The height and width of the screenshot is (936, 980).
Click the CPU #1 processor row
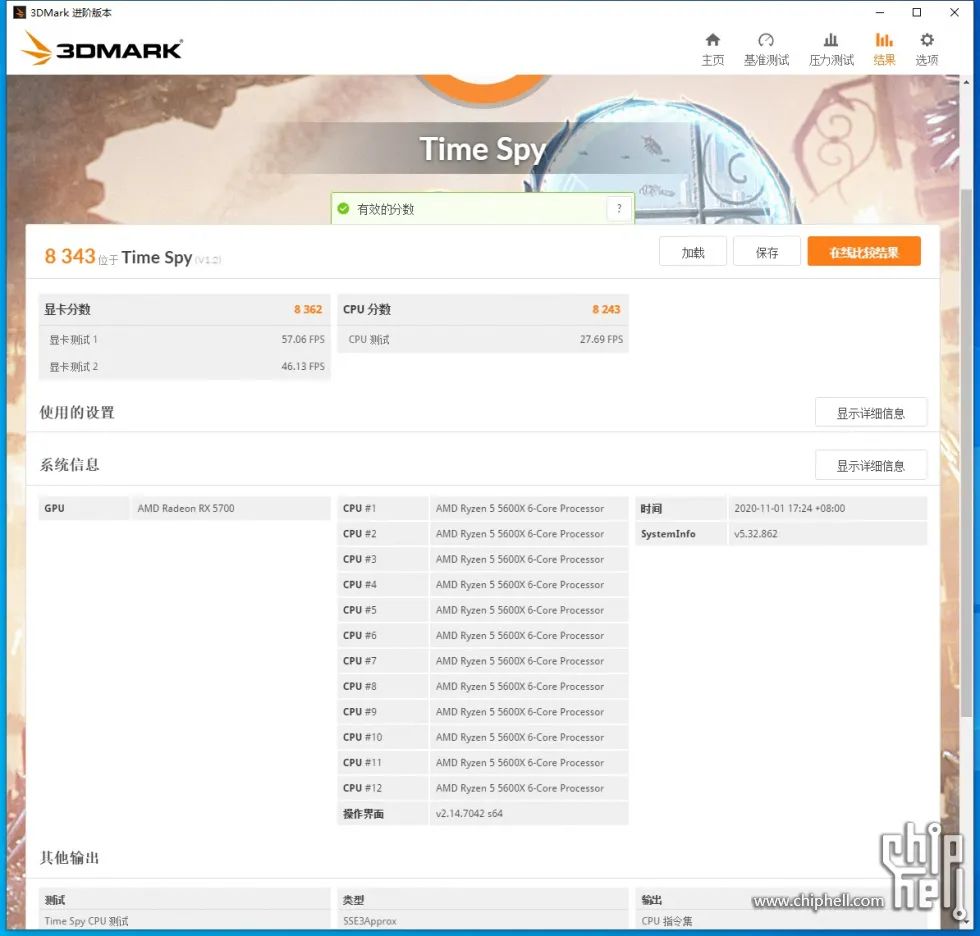(483, 509)
